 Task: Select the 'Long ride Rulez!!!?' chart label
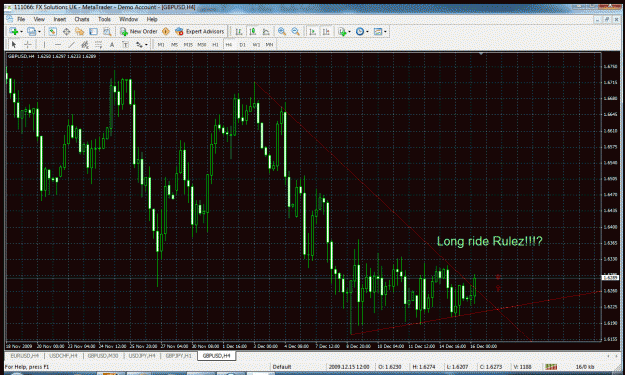[x=489, y=241]
